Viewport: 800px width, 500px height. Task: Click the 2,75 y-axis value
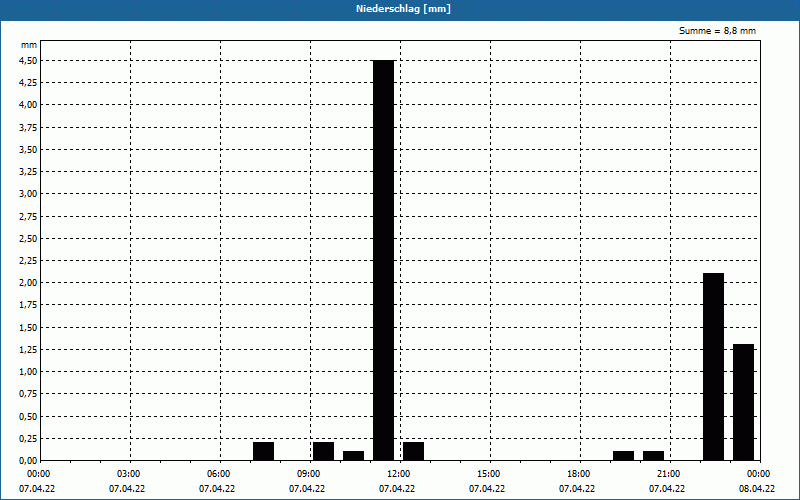click(x=28, y=216)
